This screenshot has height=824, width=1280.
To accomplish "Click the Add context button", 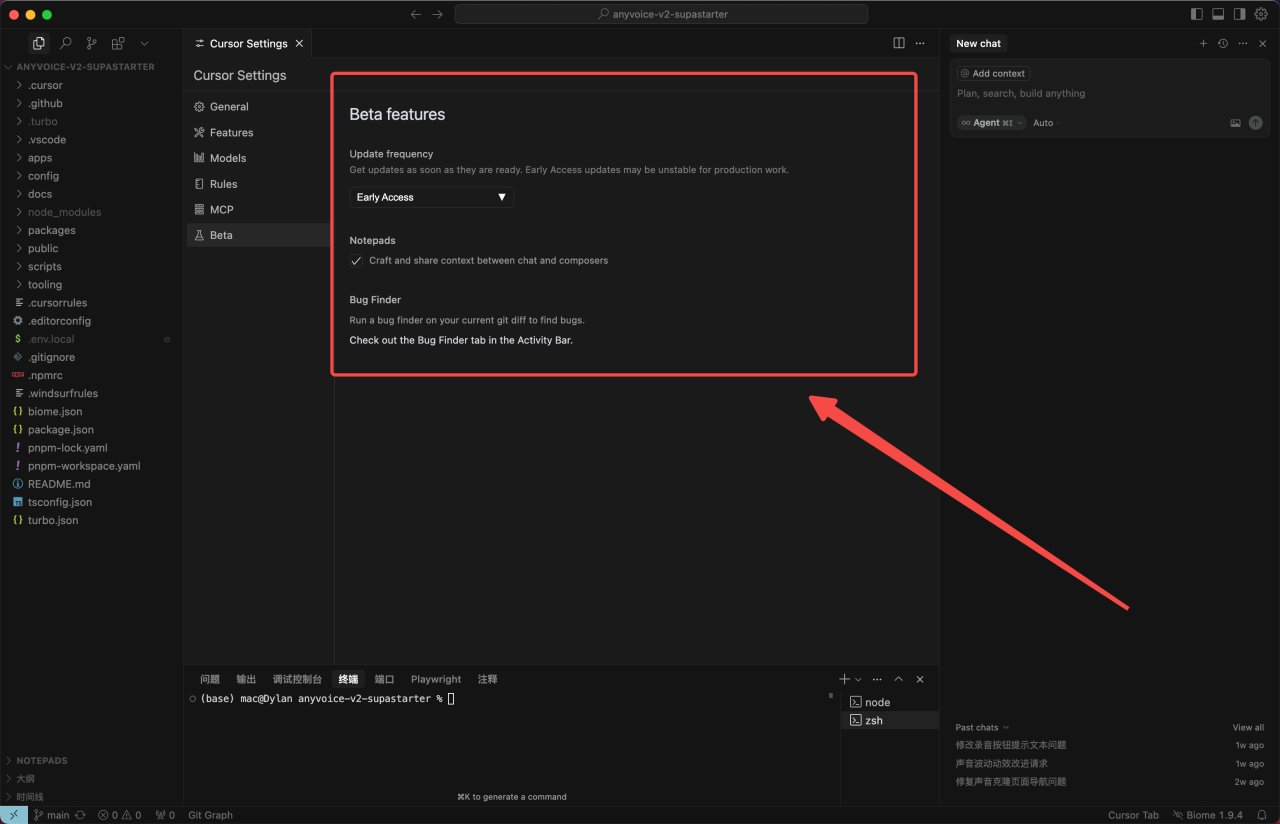I will tap(993, 73).
